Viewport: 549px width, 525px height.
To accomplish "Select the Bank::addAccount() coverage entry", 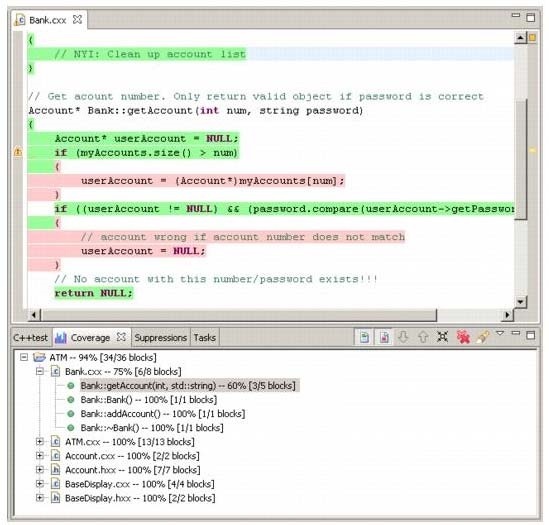I will [163, 414].
